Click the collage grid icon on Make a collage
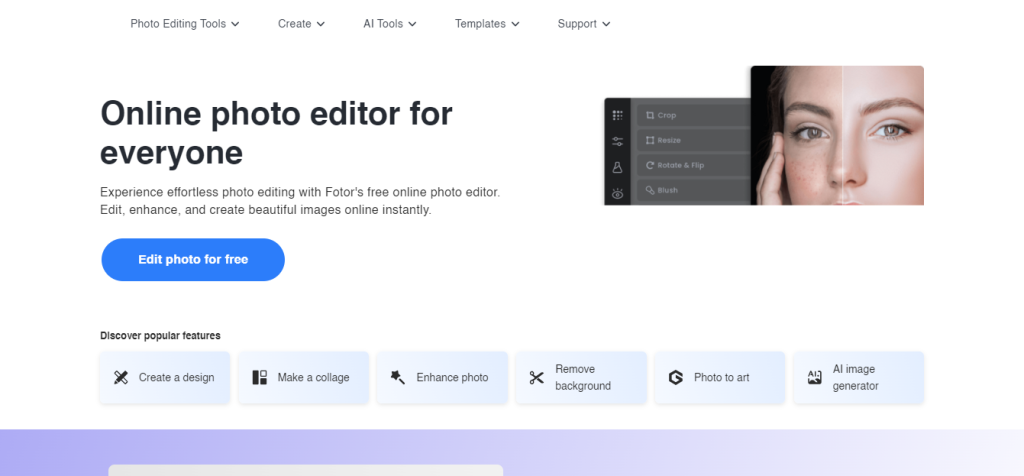The height and width of the screenshot is (476, 1024). (x=259, y=377)
